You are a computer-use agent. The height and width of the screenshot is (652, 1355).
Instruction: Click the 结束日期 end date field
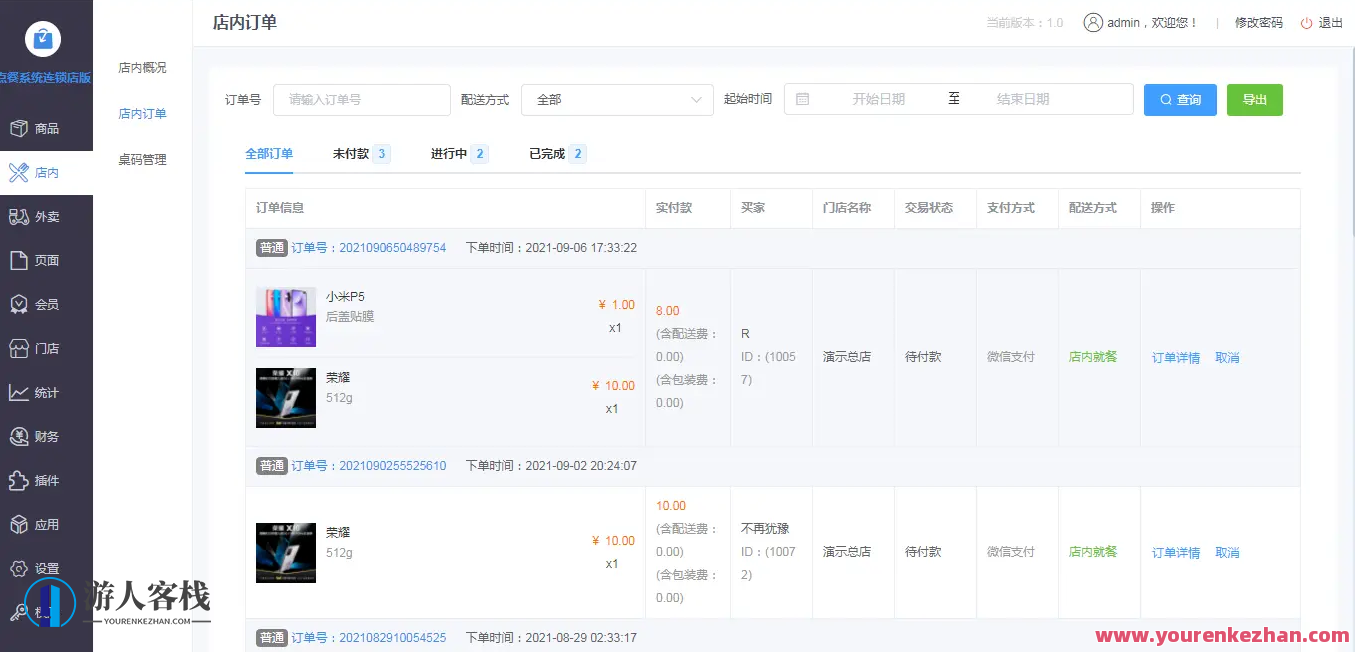pyautogui.click(x=1023, y=99)
